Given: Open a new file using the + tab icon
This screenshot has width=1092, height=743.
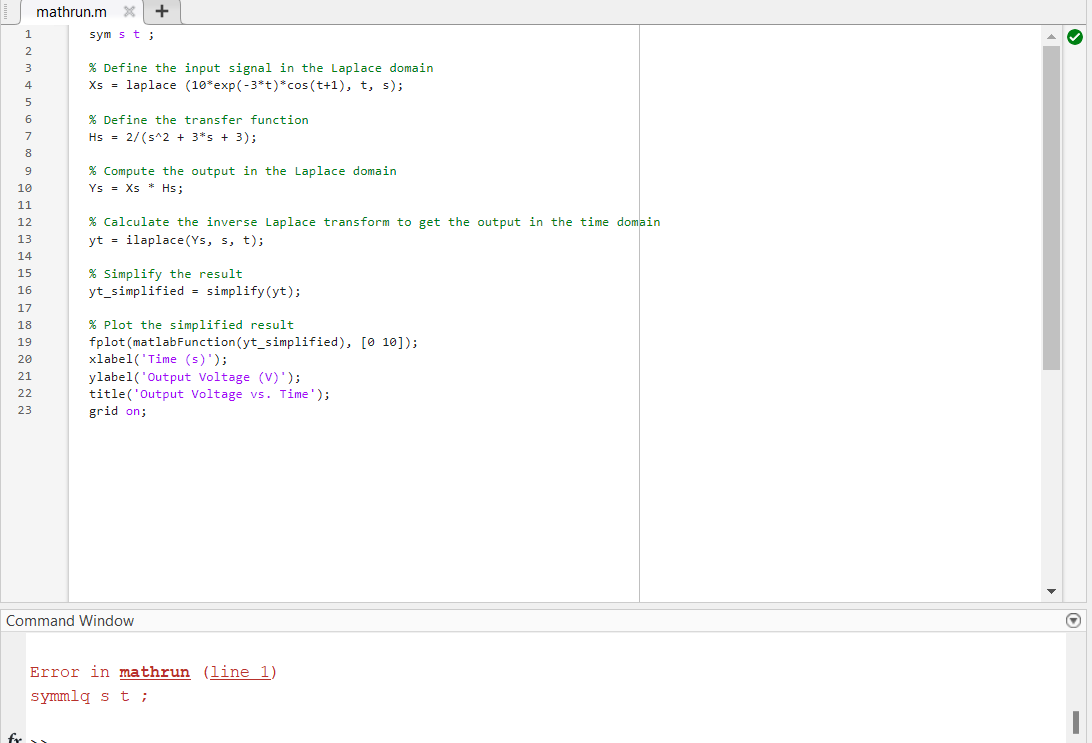Looking at the screenshot, I should pos(162,13).
